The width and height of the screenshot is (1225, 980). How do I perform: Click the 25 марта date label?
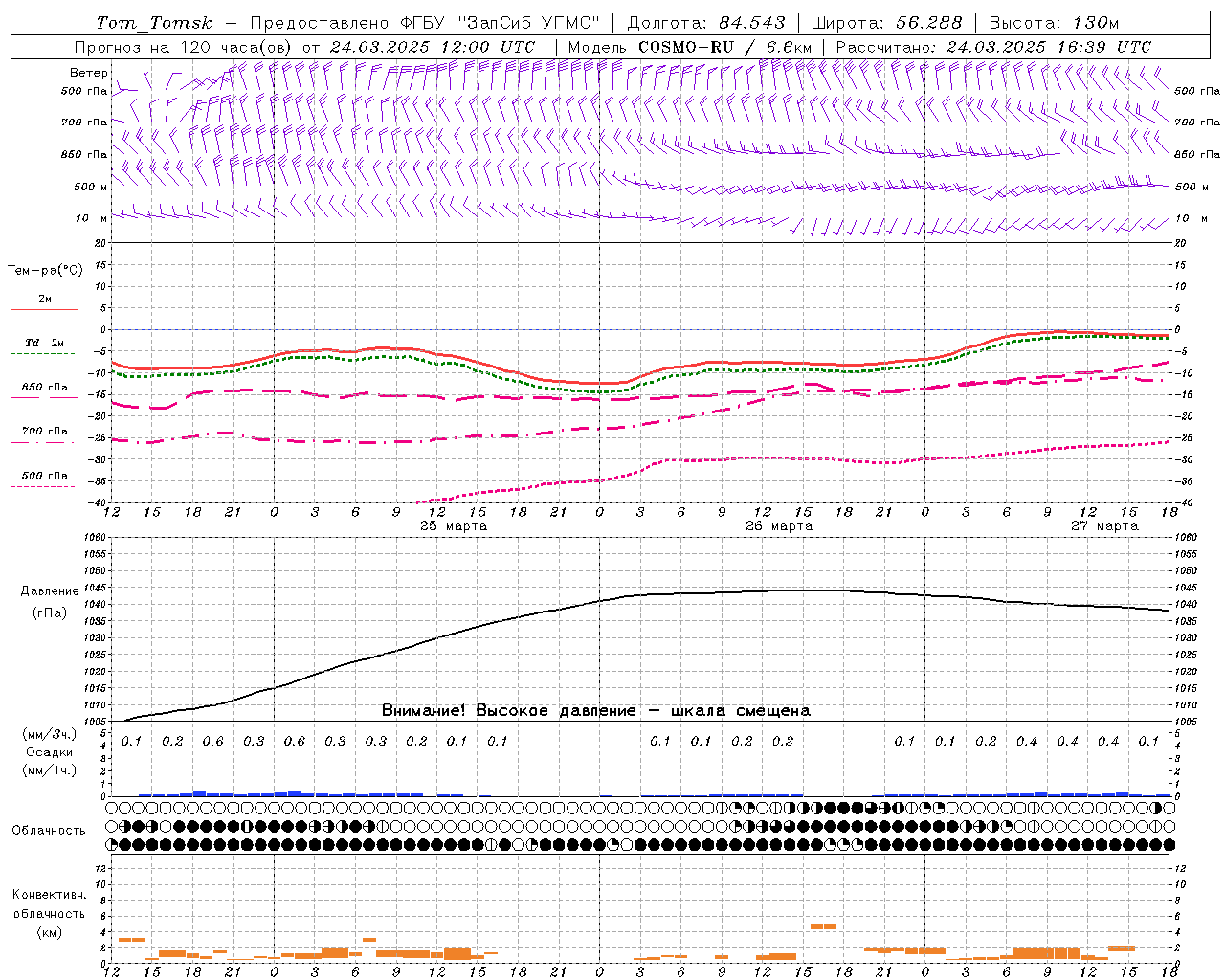point(454,526)
